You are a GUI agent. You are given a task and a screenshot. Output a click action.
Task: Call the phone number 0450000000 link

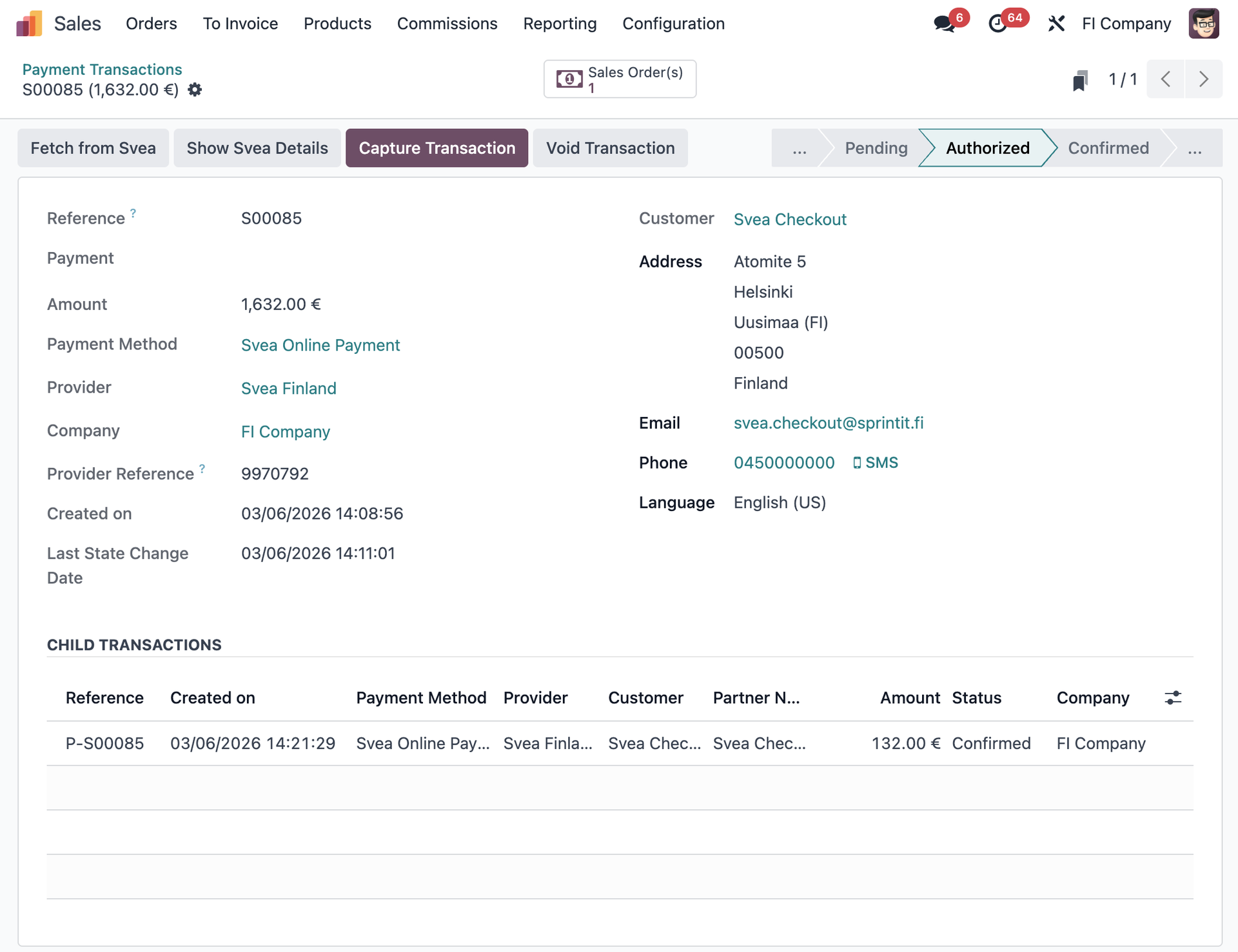point(784,463)
